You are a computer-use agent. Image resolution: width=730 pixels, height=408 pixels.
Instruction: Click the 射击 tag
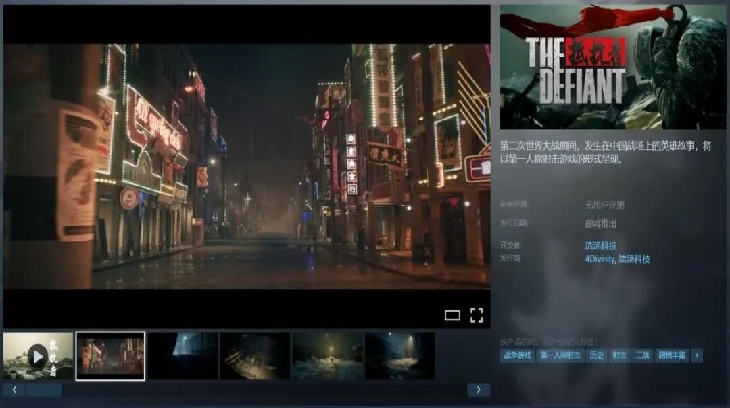(619, 355)
